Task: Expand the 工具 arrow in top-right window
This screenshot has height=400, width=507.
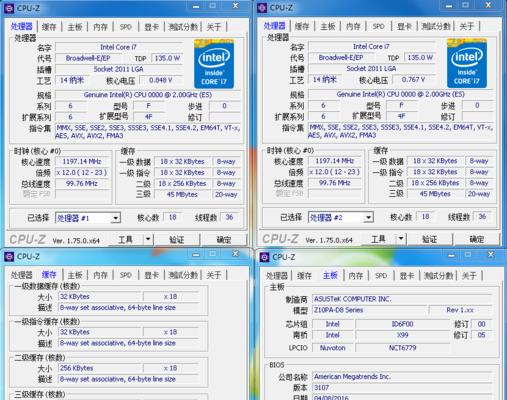Action: pyautogui.click(x=401, y=239)
